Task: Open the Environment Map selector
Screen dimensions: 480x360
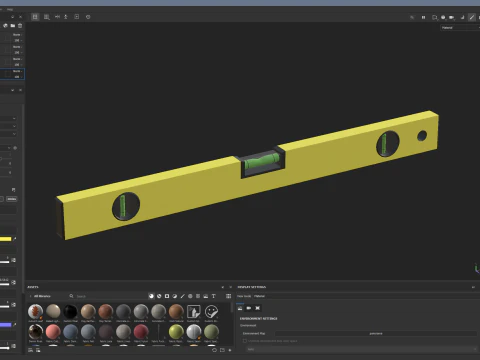Action: 376,333
